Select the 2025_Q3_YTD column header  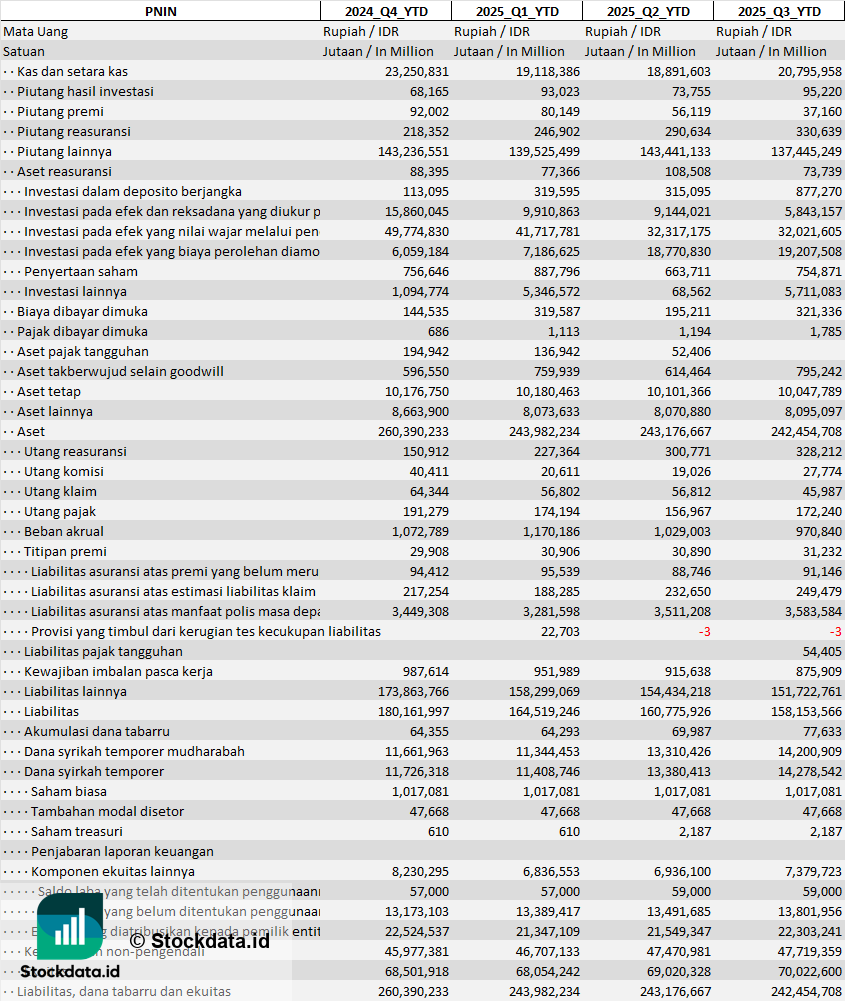click(779, 11)
